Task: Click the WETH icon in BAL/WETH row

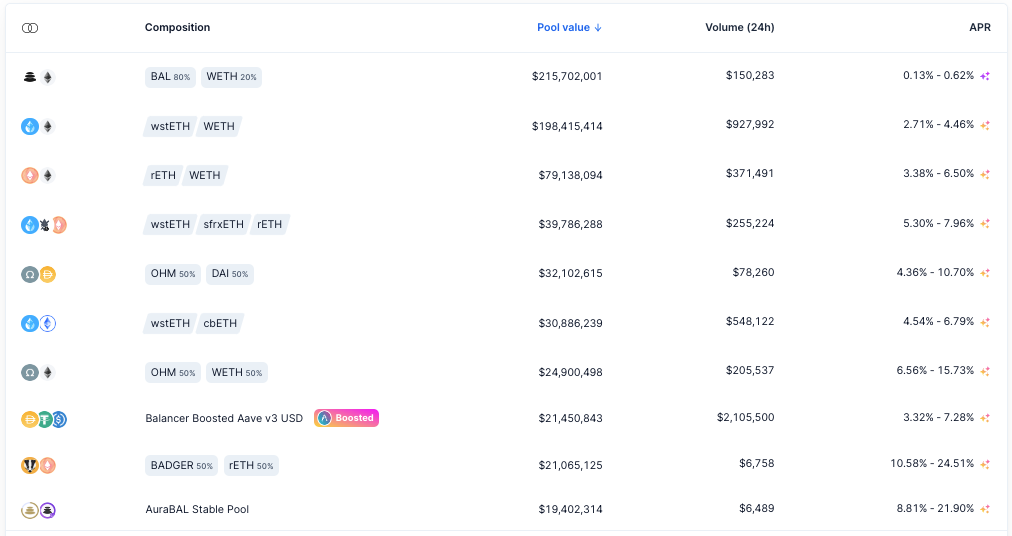Action: (x=47, y=77)
